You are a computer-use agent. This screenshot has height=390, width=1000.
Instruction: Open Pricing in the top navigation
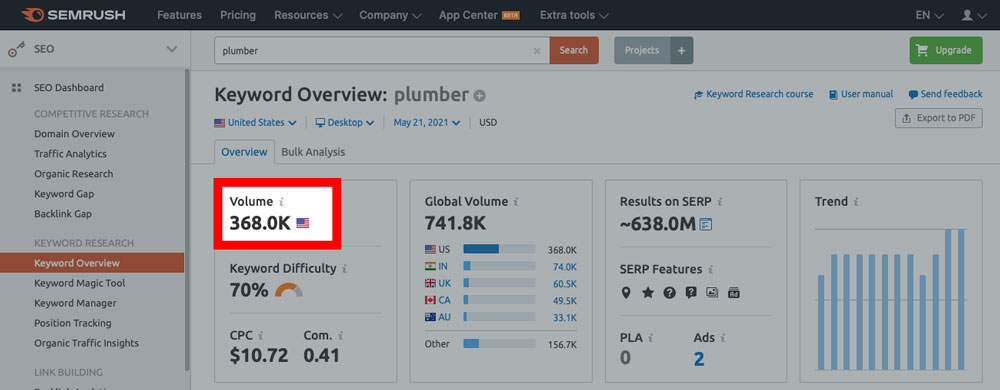point(238,15)
